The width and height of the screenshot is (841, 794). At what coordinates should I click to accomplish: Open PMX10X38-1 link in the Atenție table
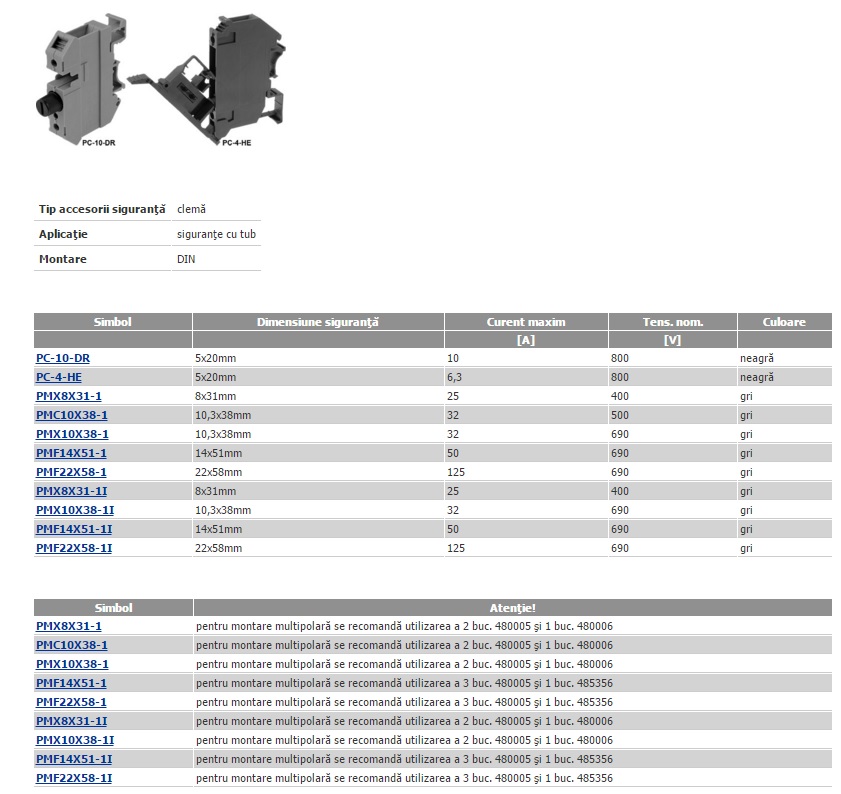(x=72, y=664)
